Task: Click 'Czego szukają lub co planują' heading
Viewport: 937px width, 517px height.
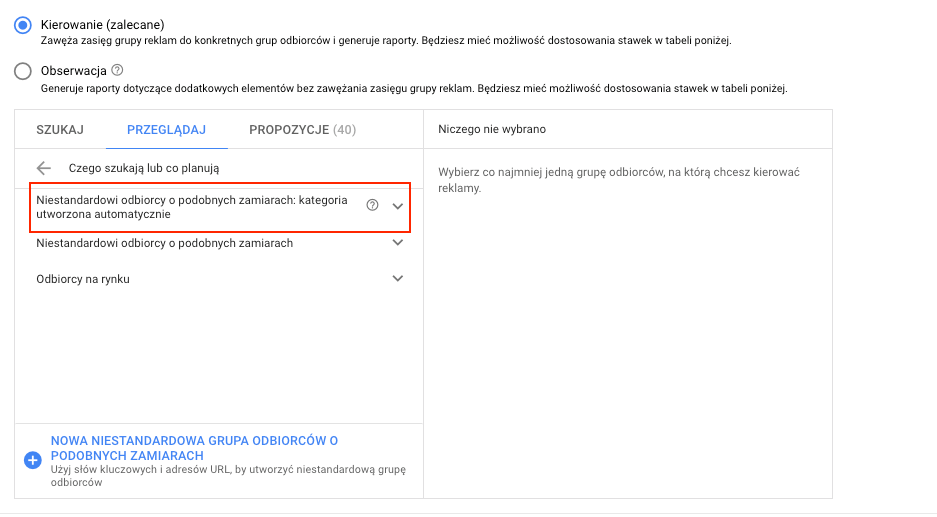Action: point(143,169)
